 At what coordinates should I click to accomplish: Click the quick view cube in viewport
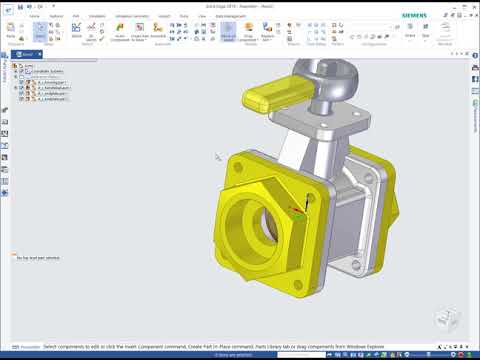click(x=447, y=318)
